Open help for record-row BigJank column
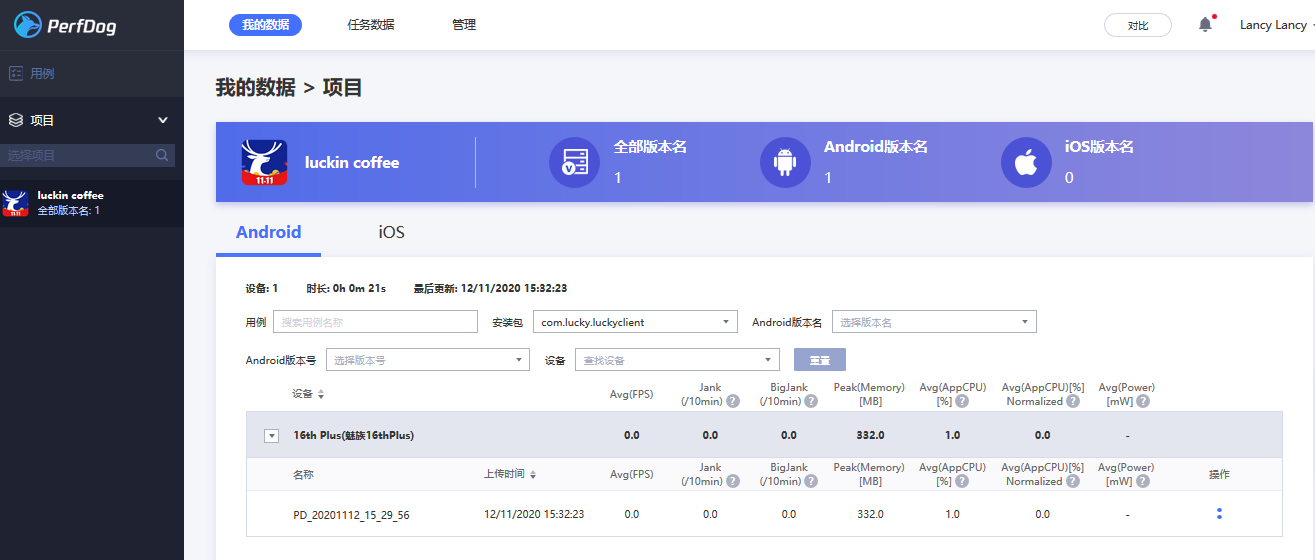This screenshot has height=560, width=1315. coord(811,481)
